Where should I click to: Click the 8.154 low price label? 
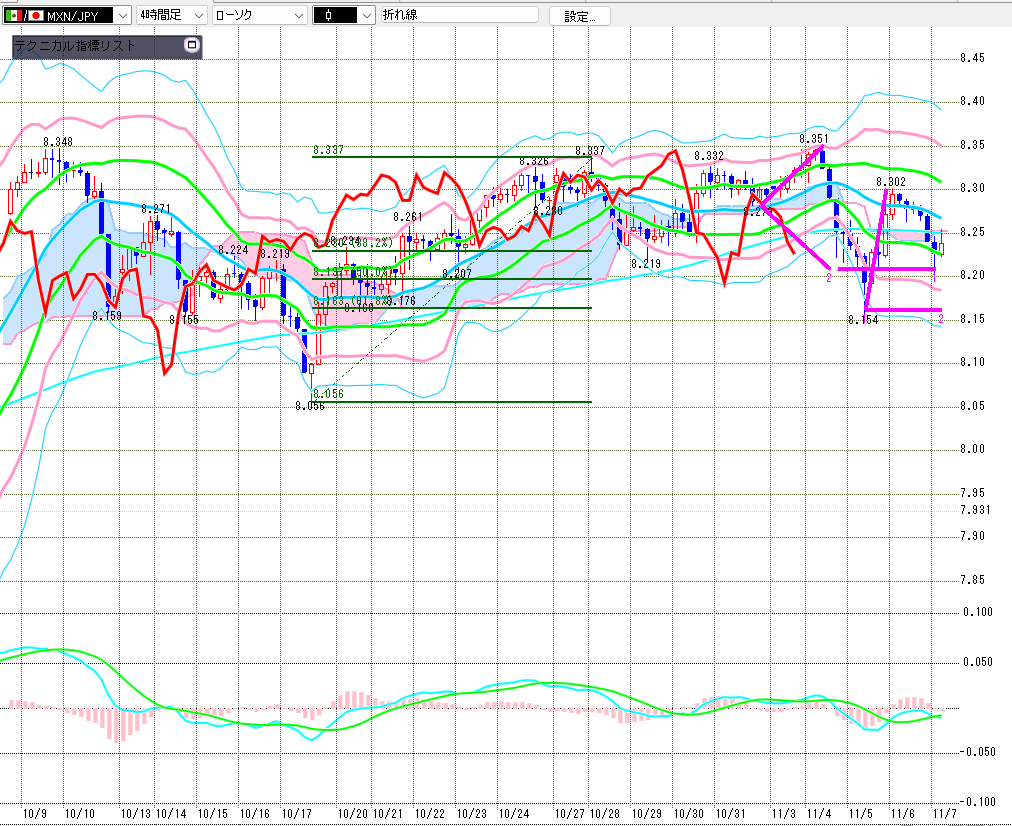point(861,319)
